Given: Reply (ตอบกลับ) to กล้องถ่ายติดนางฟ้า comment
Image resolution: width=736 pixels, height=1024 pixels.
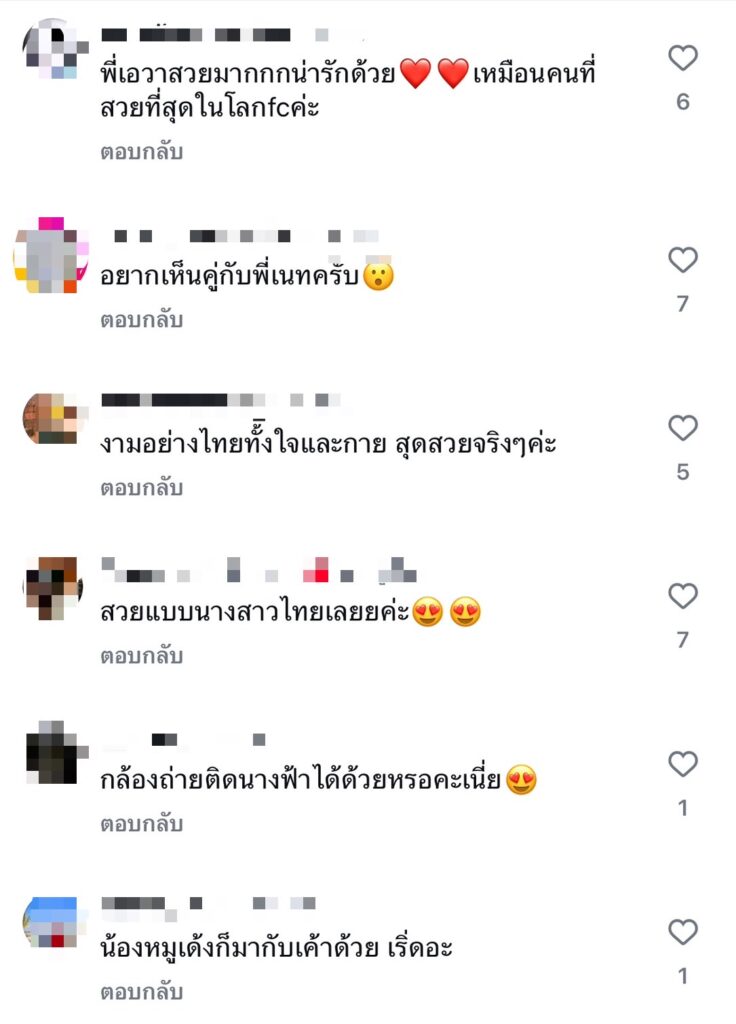Looking at the screenshot, I should point(142,824).
